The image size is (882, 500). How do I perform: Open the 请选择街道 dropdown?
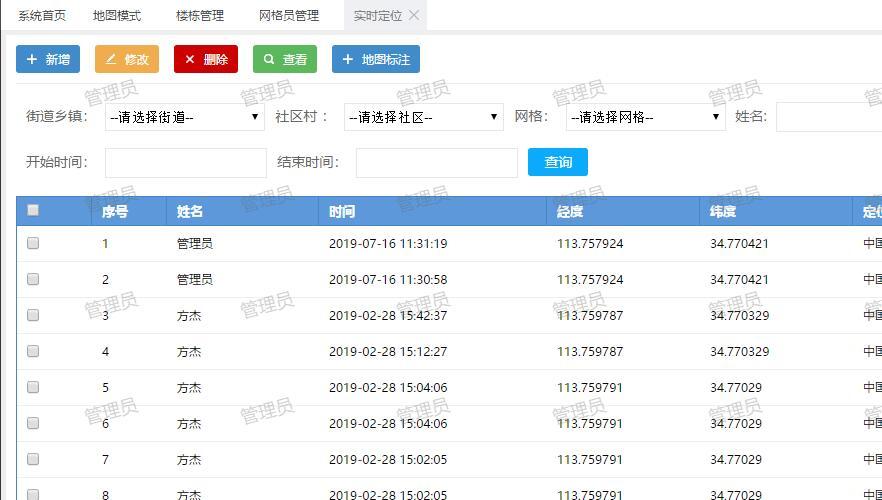click(x=184, y=117)
